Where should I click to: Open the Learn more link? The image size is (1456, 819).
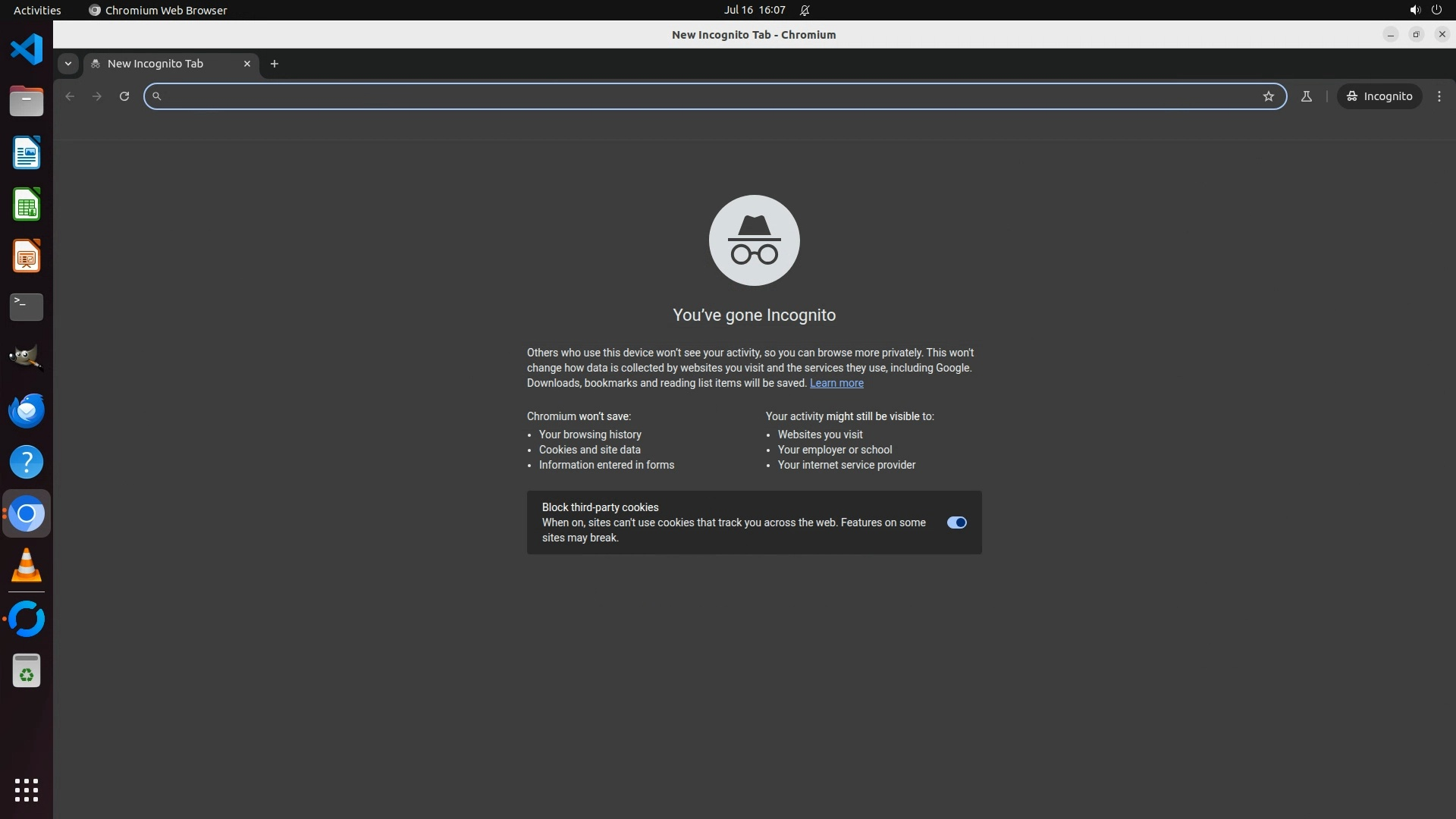tap(836, 383)
